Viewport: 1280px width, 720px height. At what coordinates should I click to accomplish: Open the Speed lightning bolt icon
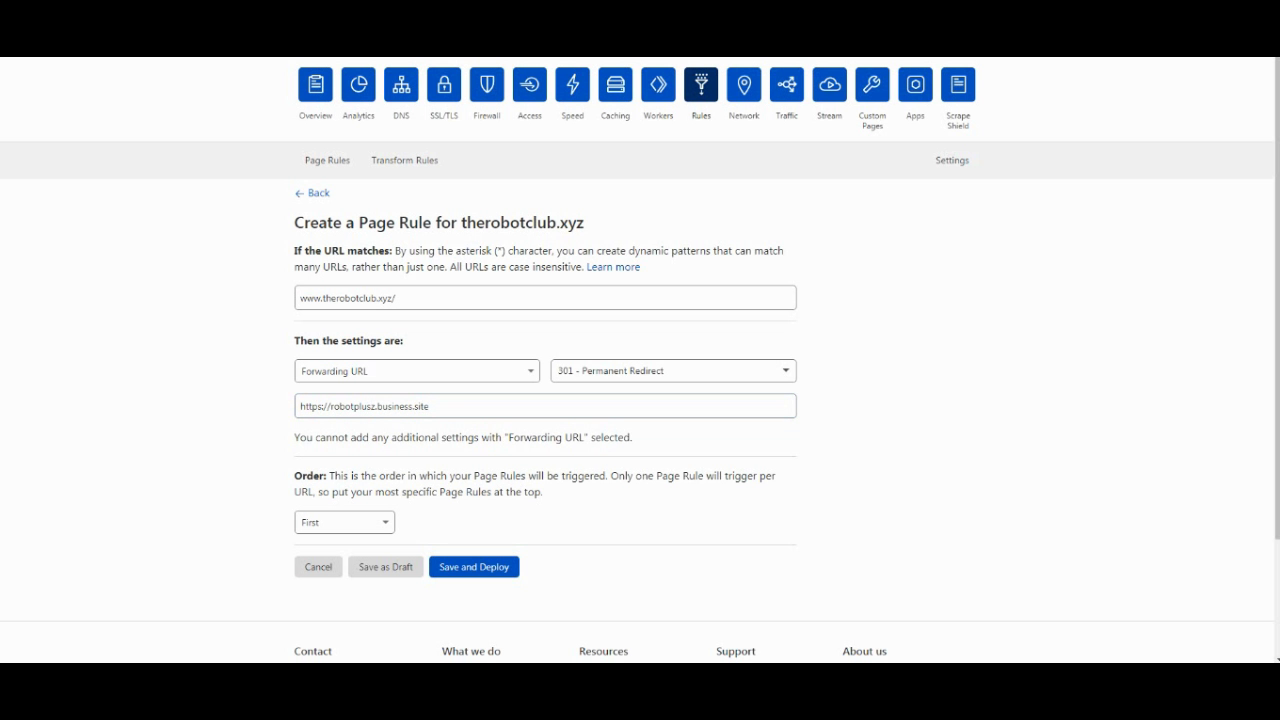coord(572,85)
